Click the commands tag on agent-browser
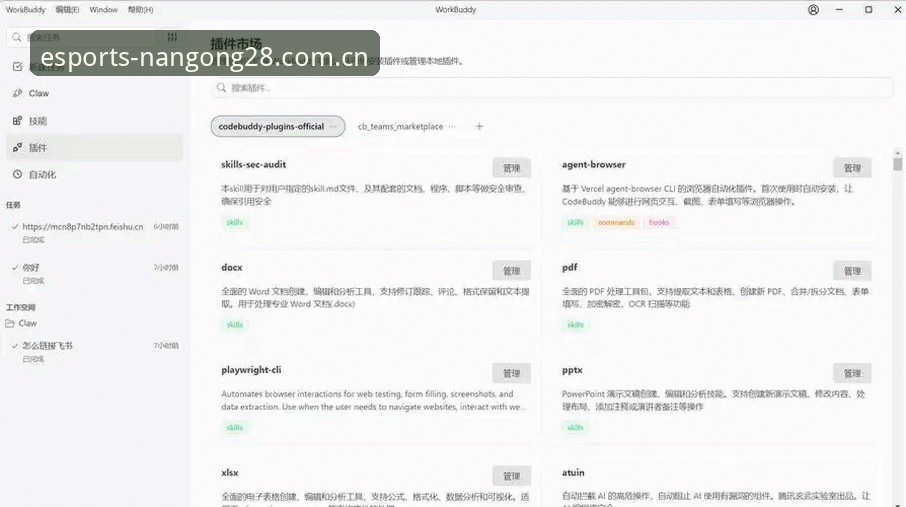 point(616,223)
